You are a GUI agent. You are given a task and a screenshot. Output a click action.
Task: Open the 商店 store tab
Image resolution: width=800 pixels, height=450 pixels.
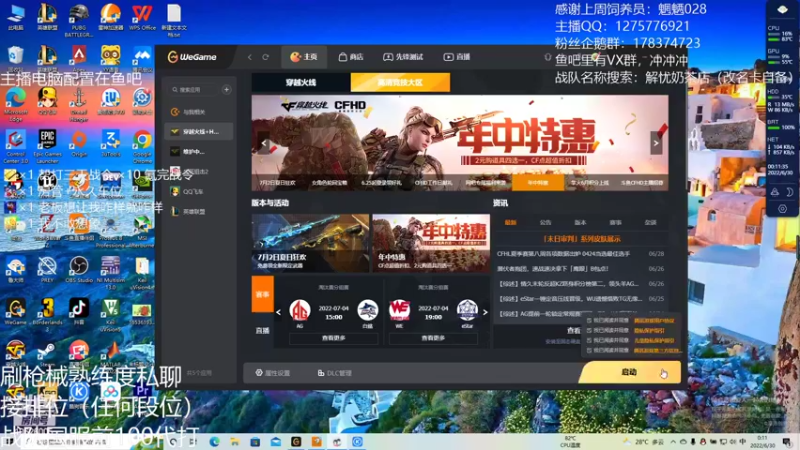point(351,57)
